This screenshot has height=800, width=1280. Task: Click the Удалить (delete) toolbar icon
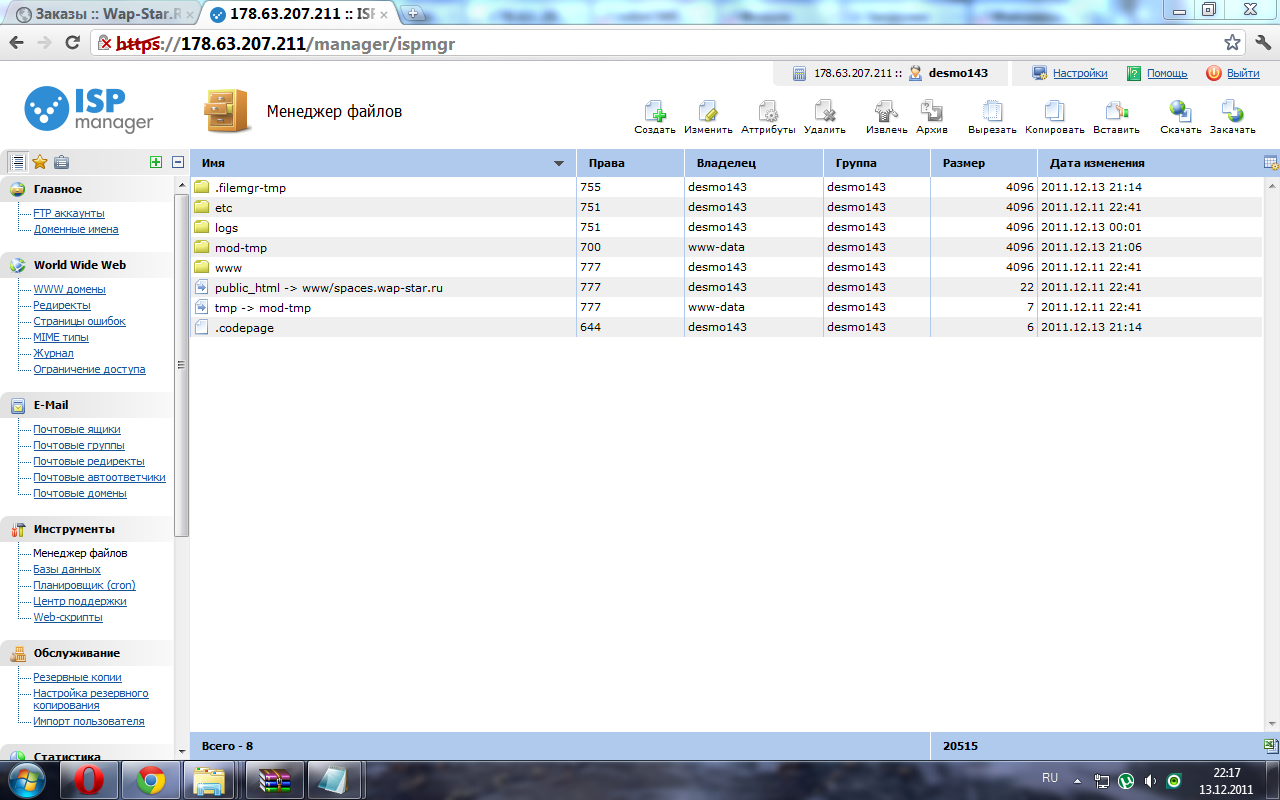pyautogui.click(x=824, y=112)
